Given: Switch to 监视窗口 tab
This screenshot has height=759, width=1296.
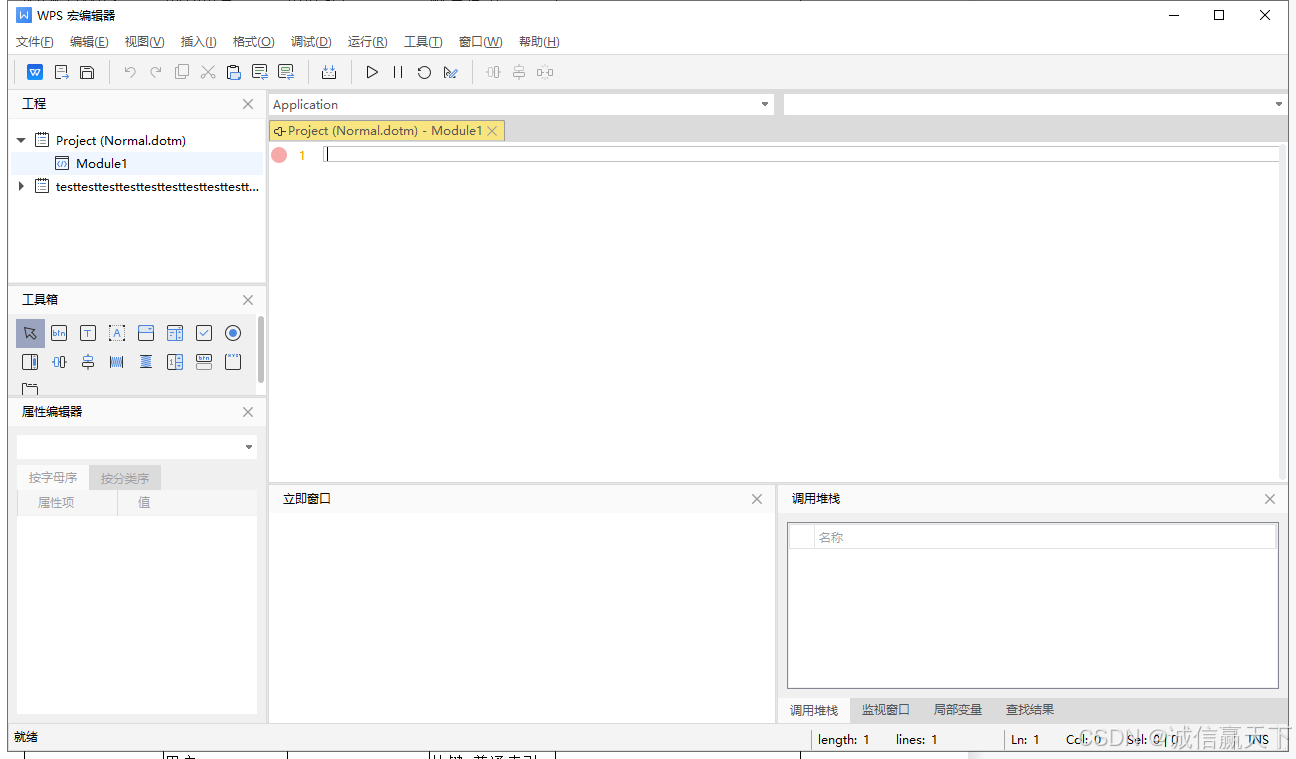Looking at the screenshot, I should click(x=886, y=710).
